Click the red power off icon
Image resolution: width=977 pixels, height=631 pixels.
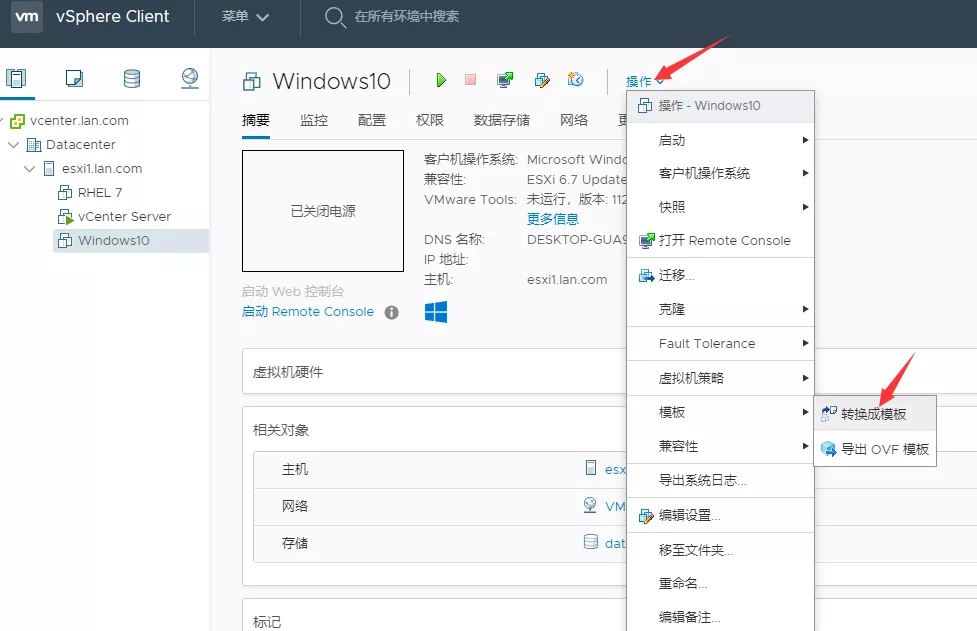tap(470, 80)
